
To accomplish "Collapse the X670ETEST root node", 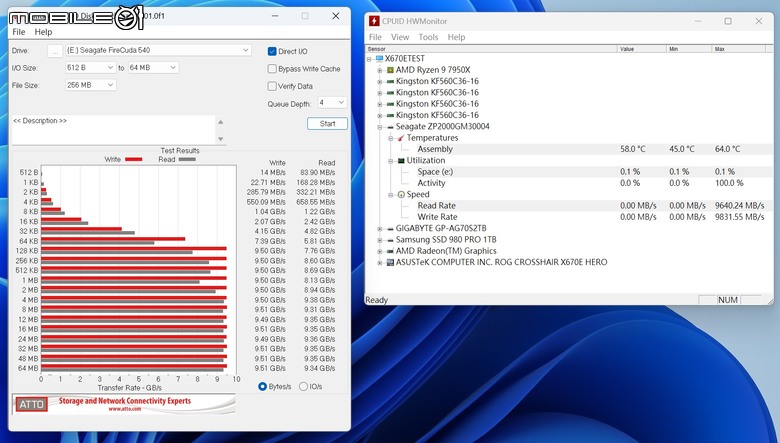I will 370,59.
